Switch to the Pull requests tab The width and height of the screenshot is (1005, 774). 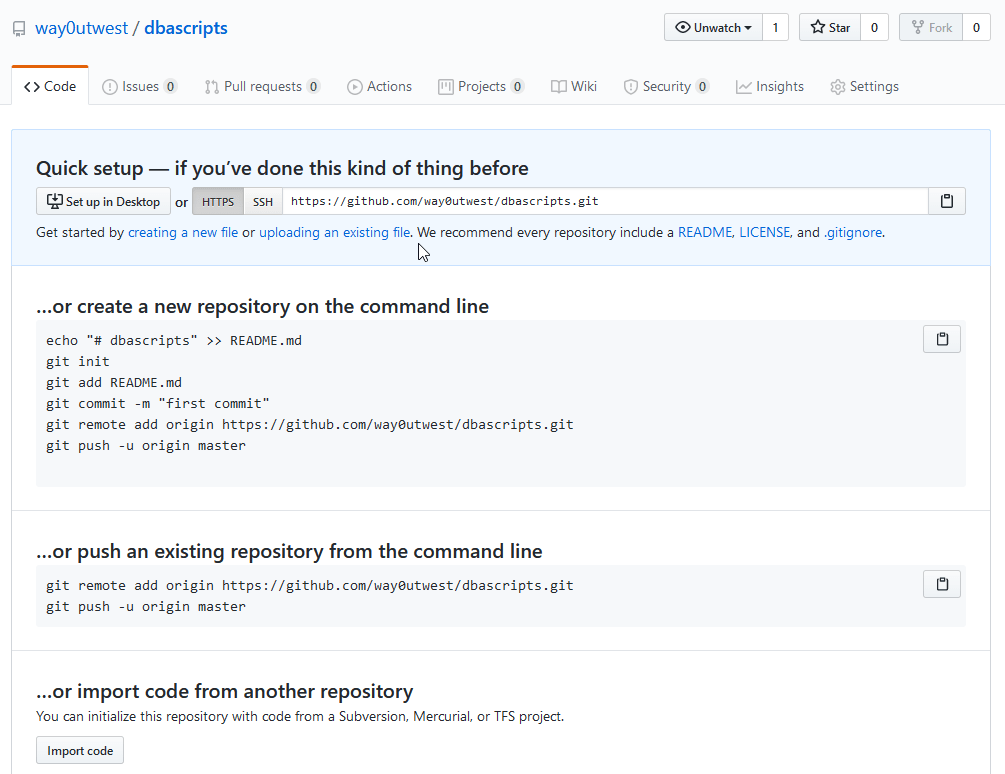pos(262,87)
